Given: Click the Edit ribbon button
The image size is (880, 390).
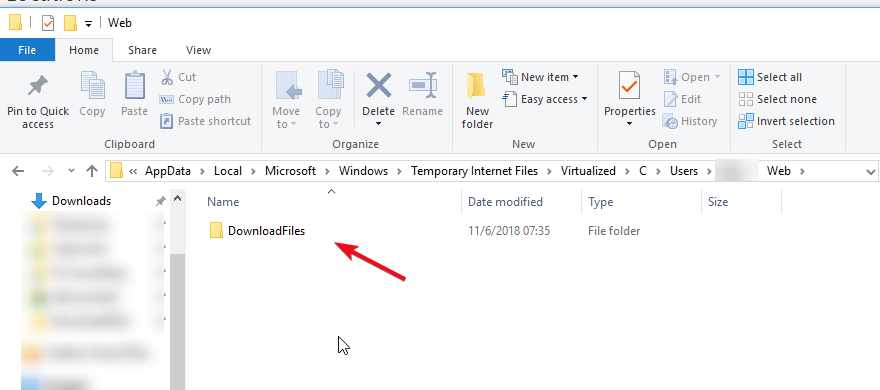Looking at the screenshot, I should click(x=682, y=99).
